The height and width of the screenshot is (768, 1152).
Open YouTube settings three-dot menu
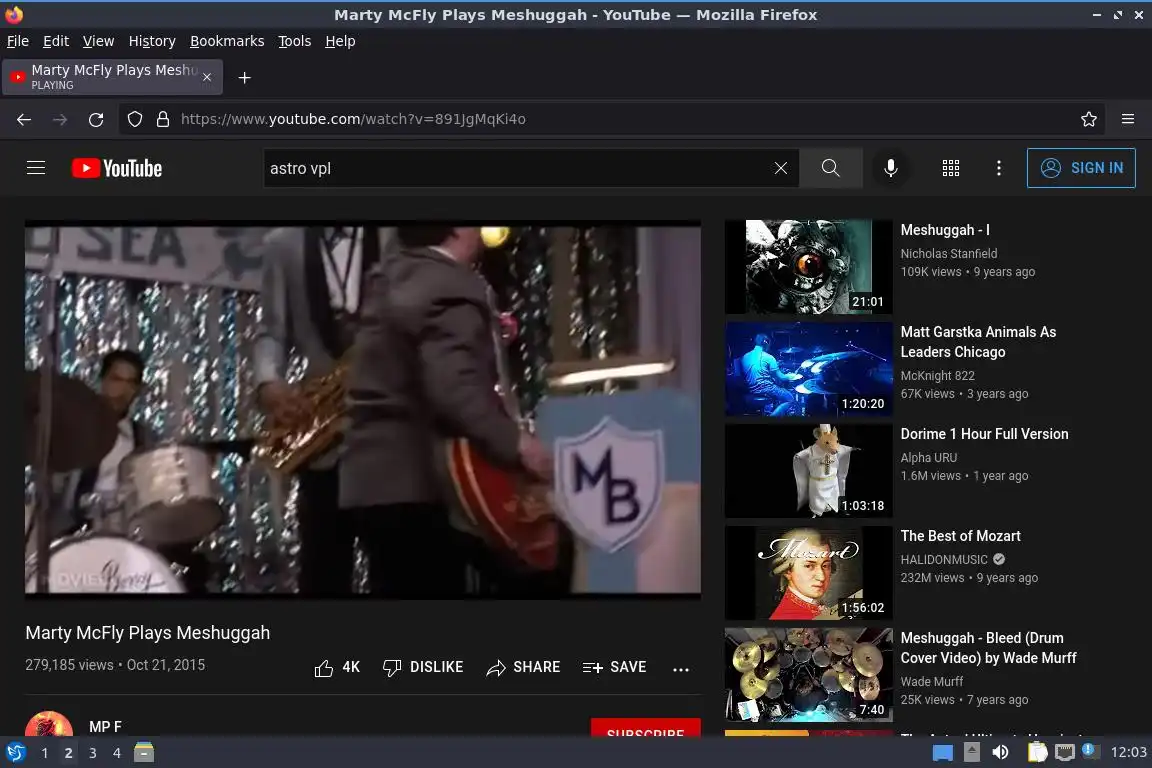coord(998,168)
